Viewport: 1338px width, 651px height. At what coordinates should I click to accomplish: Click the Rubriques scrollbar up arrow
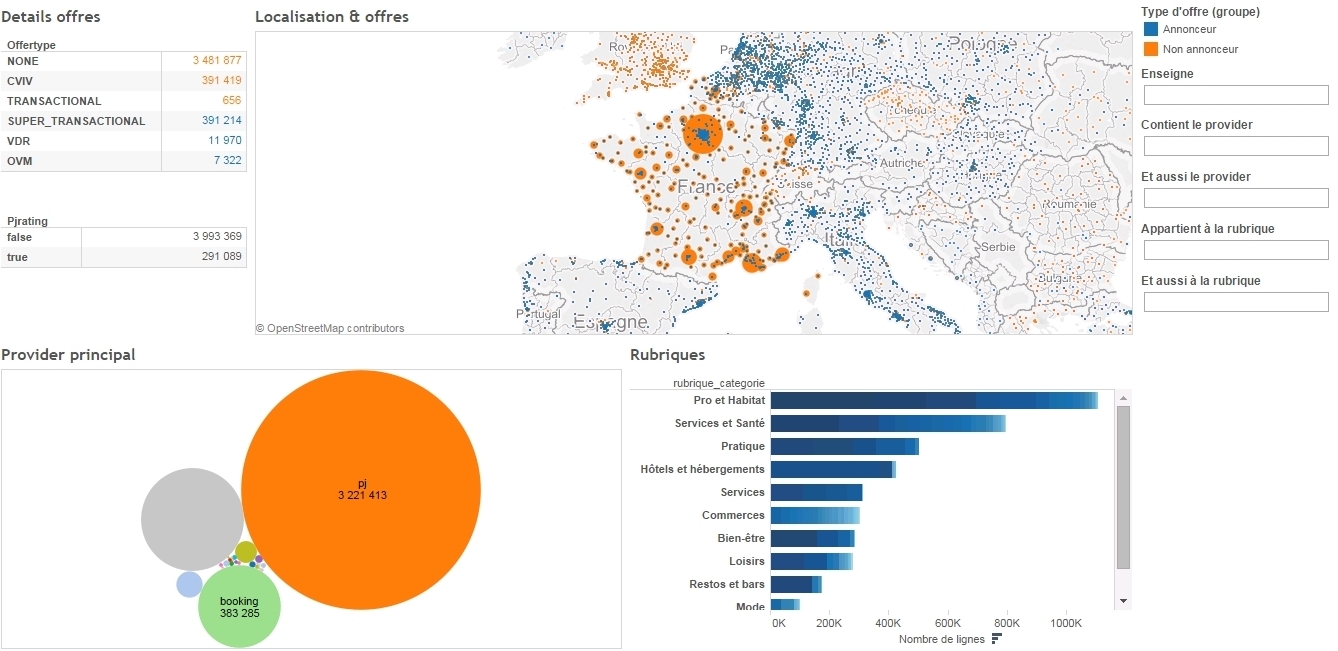pyautogui.click(x=1123, y=398)
